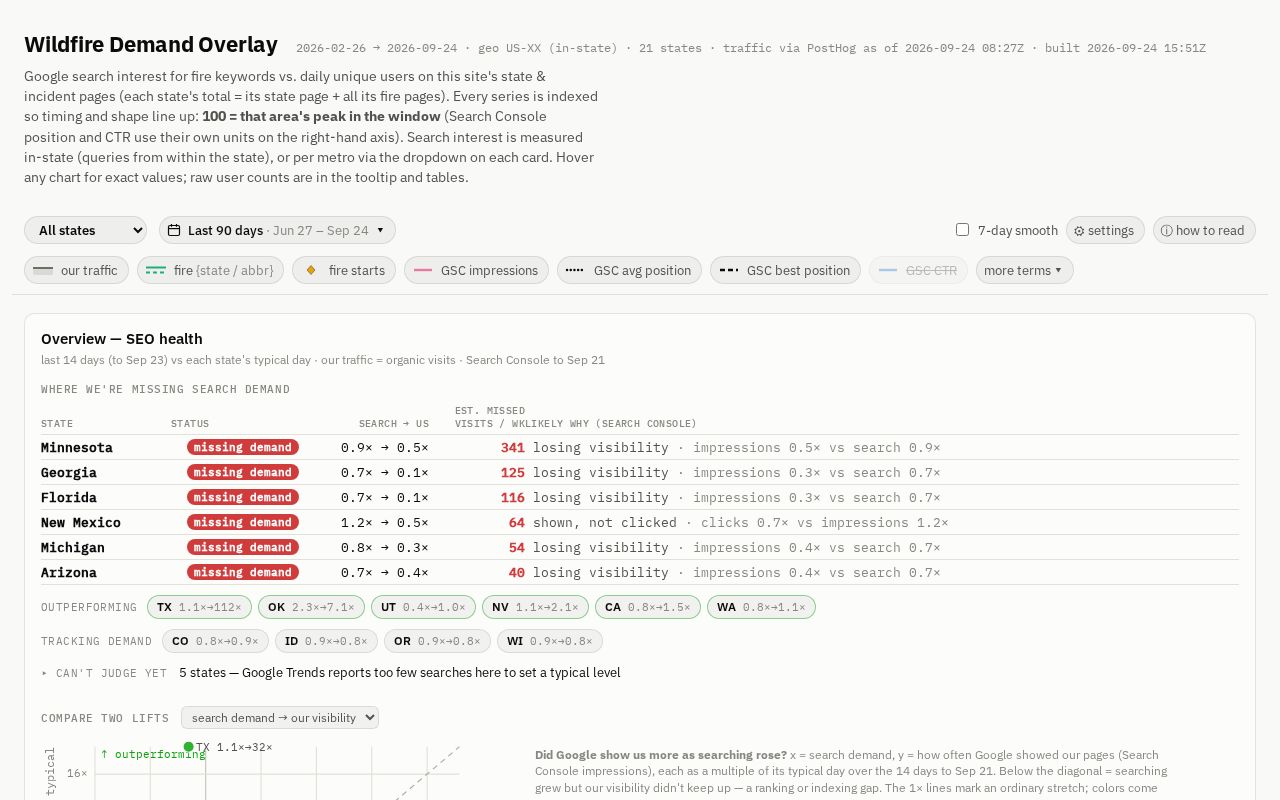The width and height of the screenshot is (1280, 800).
Task: Click the CA outperforming chip
Action: [x=647, y=607]
